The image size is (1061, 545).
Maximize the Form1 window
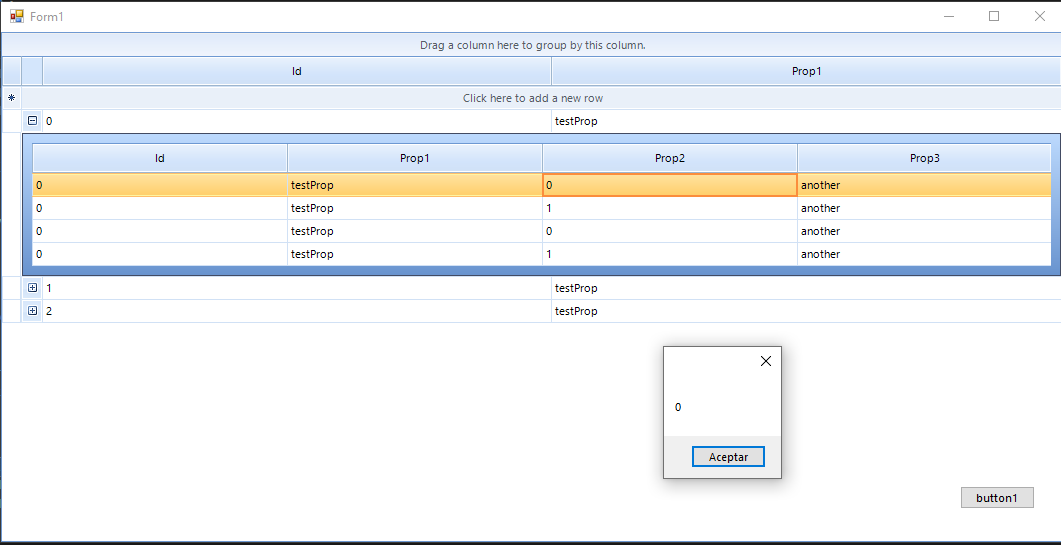(994, 16)
